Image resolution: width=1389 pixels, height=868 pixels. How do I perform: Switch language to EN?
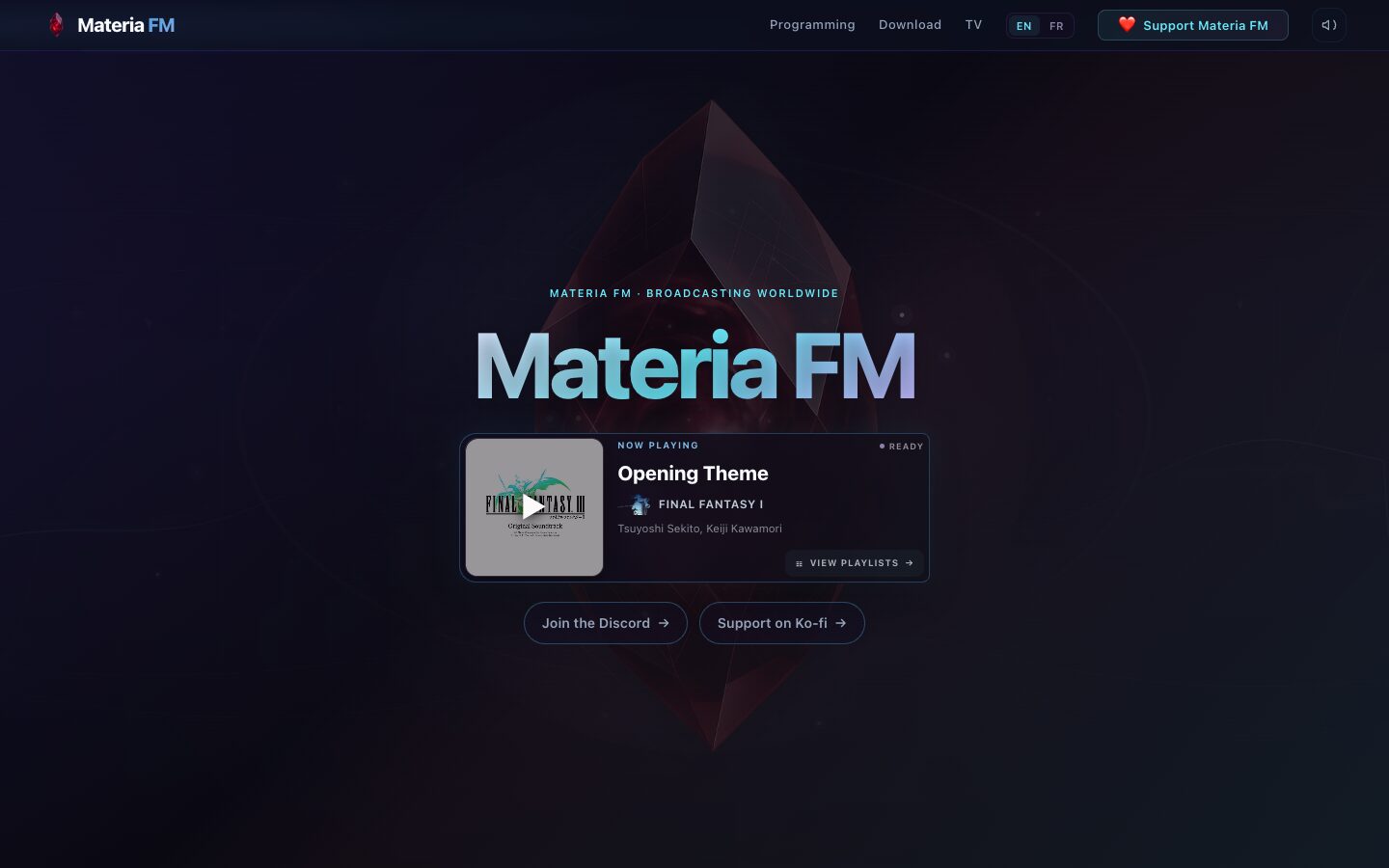coord(1024,26)
